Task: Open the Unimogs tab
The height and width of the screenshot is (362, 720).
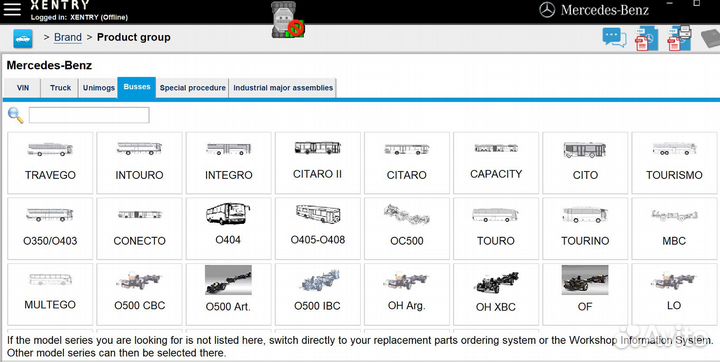Action: (x=99, y=88)
